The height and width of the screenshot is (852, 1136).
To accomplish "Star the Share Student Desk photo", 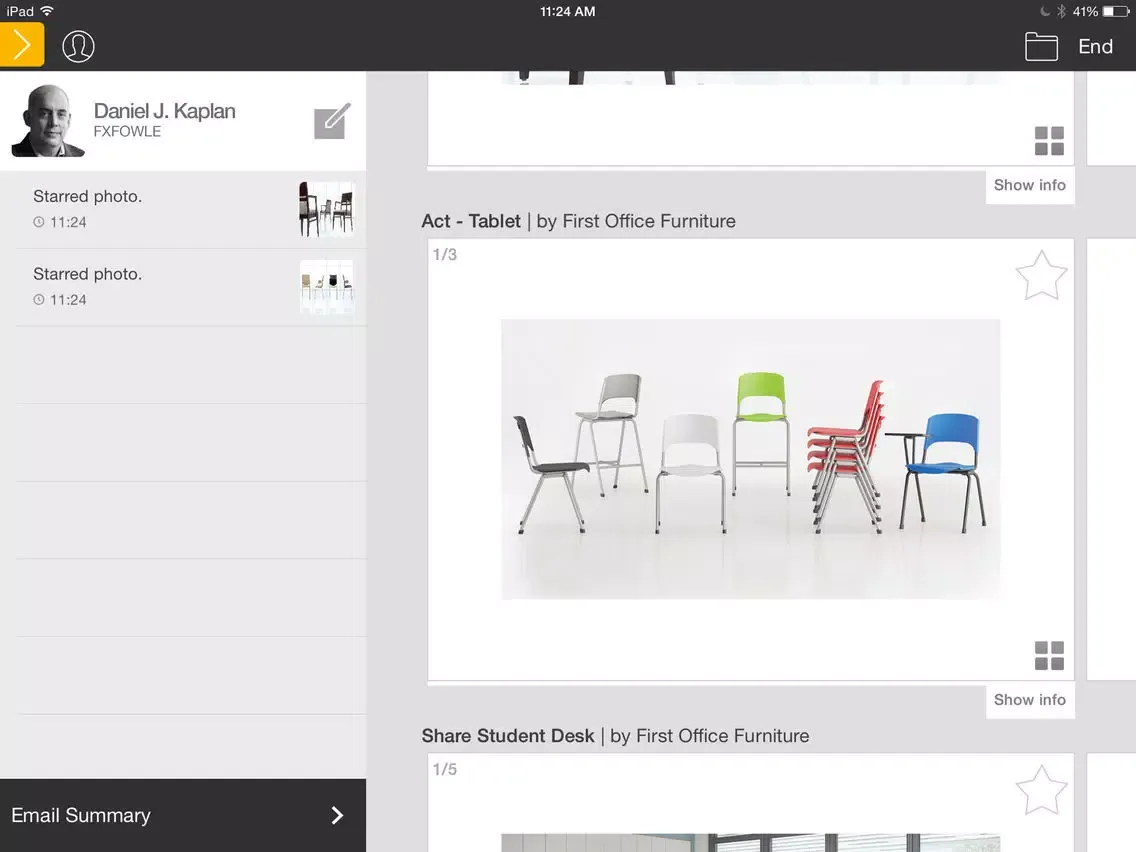I will point(1041,791).
